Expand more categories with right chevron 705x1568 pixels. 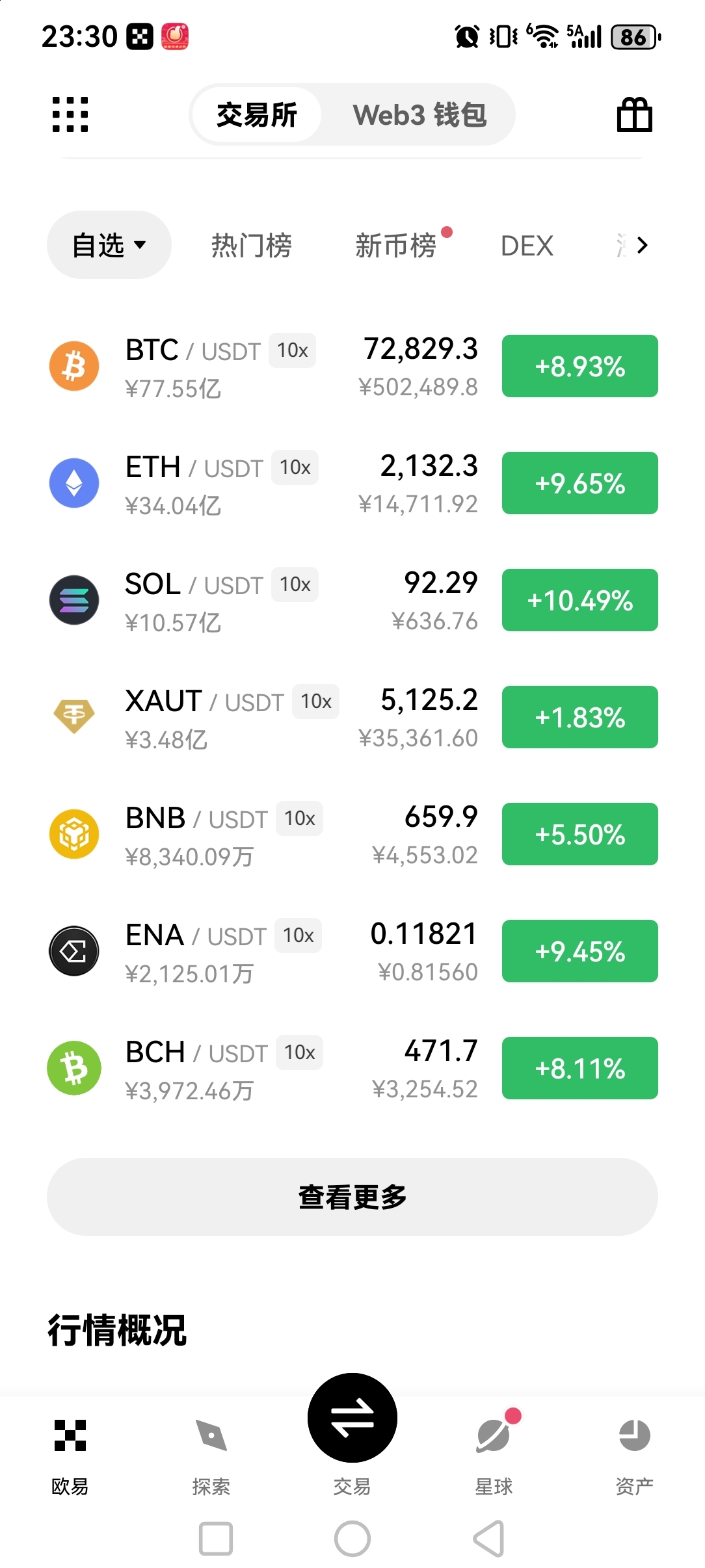click(642, 245)
